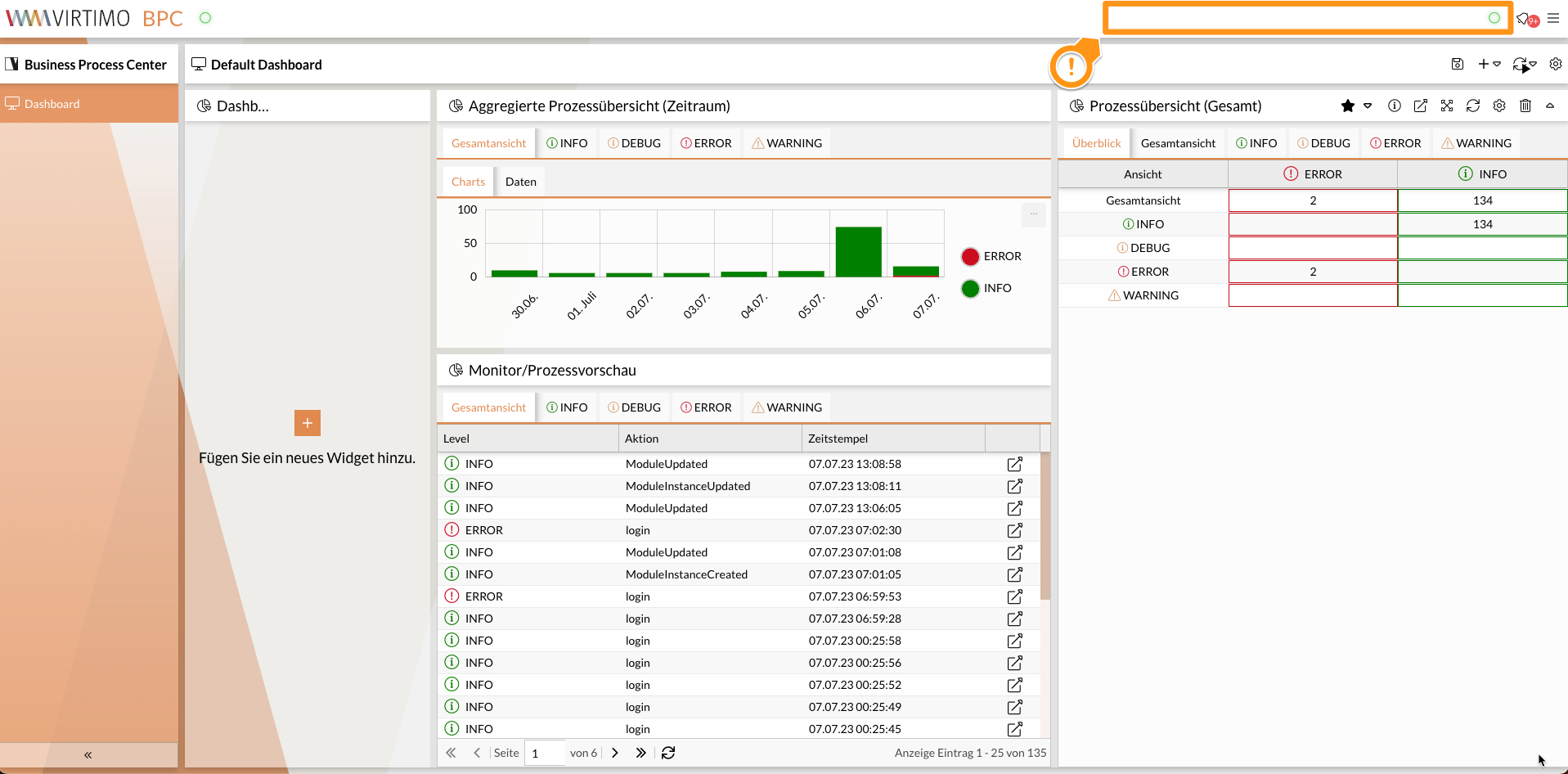Select the Überblick tab
This screenshot has width=1568, height=774.
pos(1095,142)
